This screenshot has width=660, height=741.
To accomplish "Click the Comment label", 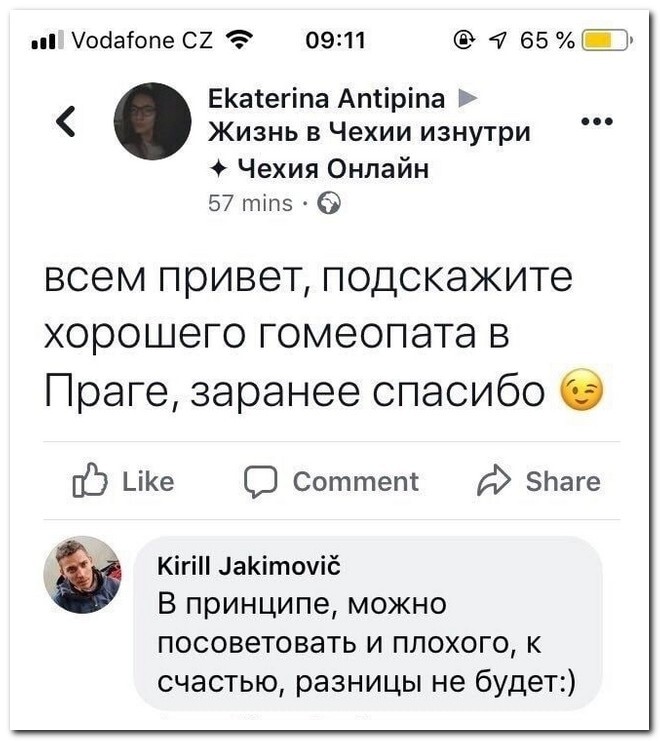I will pyautogui.click(x=355, y=482).
